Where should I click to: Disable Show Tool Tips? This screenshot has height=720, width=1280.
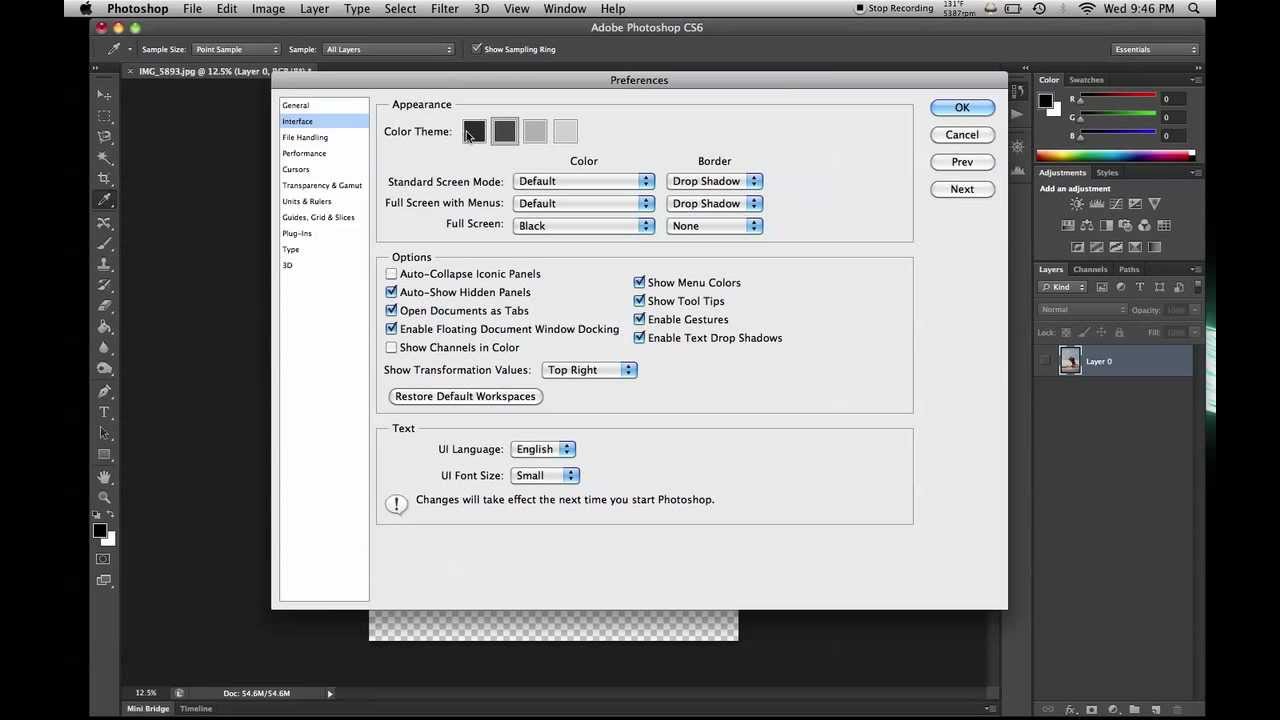point(639,301)
